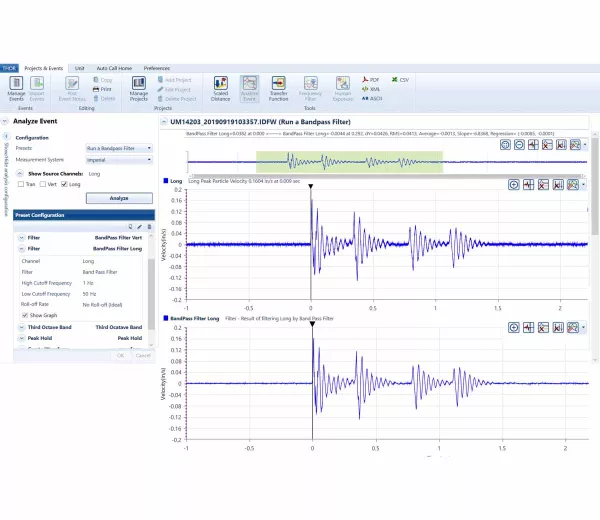Expand the BandPass Filter Vert row
Image resolution: width=600 pixels, height=520 pixels.
pos(21,238)
